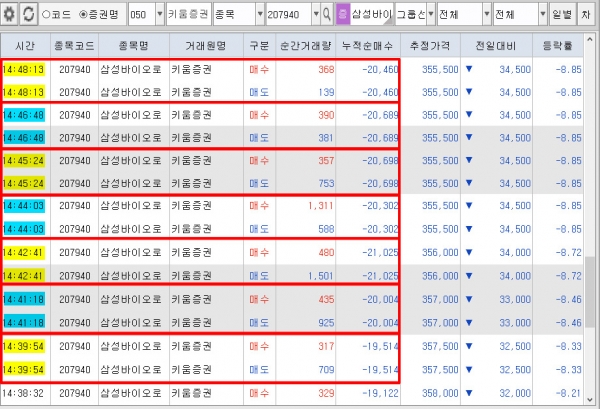The image size is (600, 409).
Task: Click the 거래원명 column header
Action: [206, 46]
